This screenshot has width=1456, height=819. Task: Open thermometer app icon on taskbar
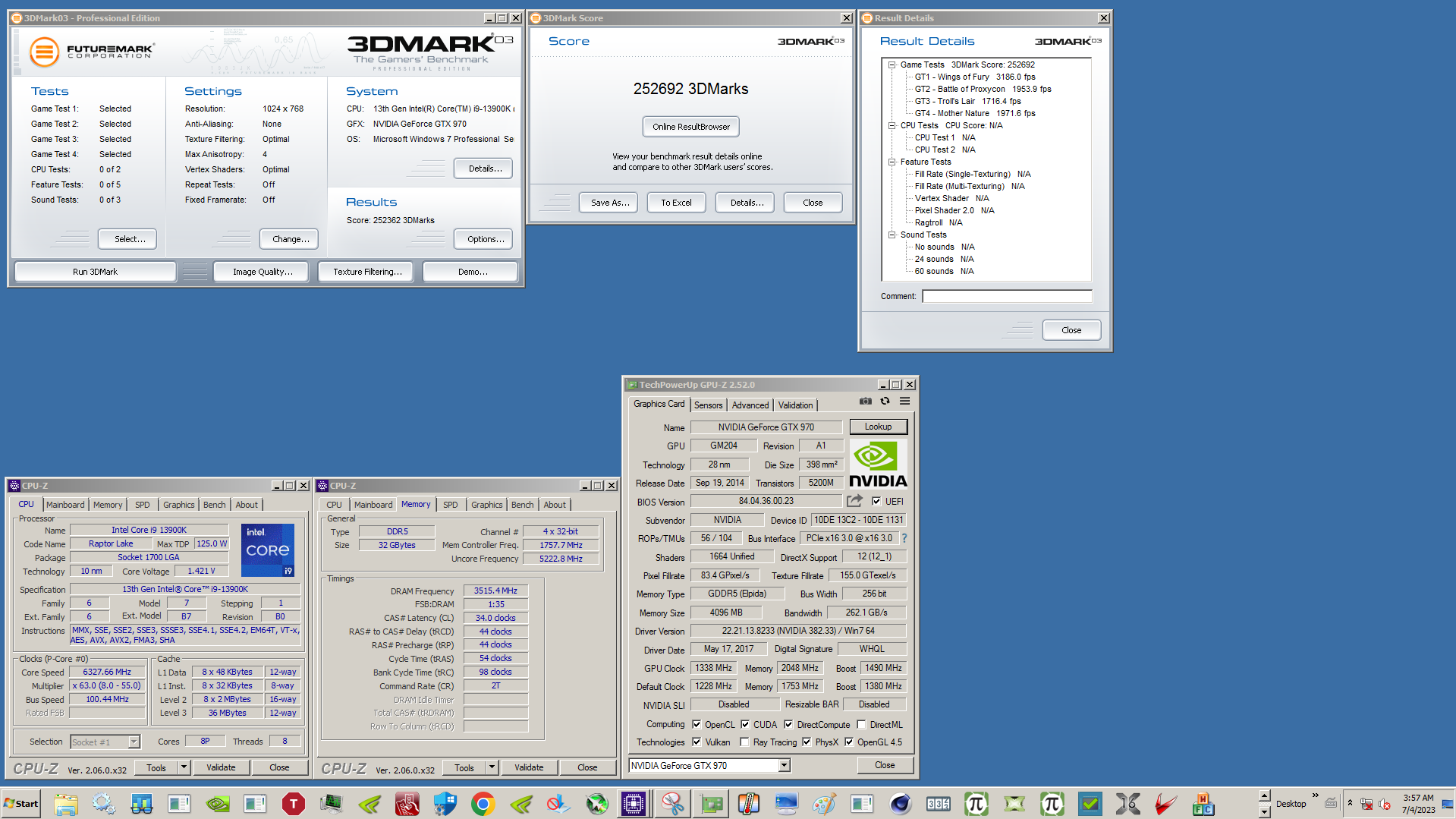pos(748,803)
